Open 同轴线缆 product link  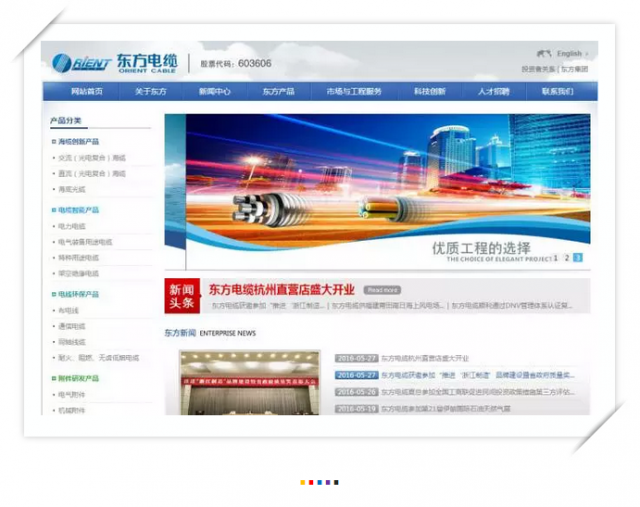(x=72, y=342)
